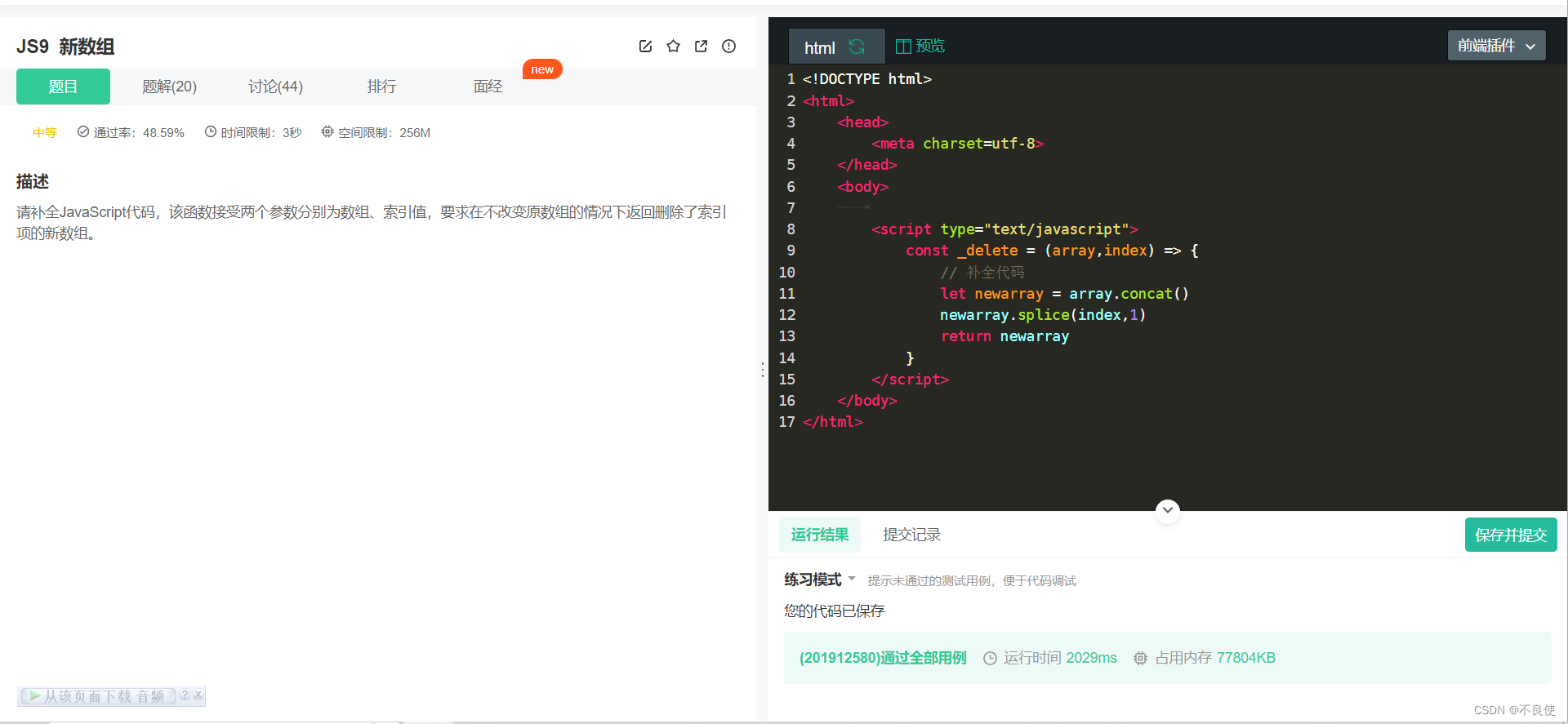Click the 通过率: 48.59% text
This screenshot has height=724, width=1568.
click(131, 132)
